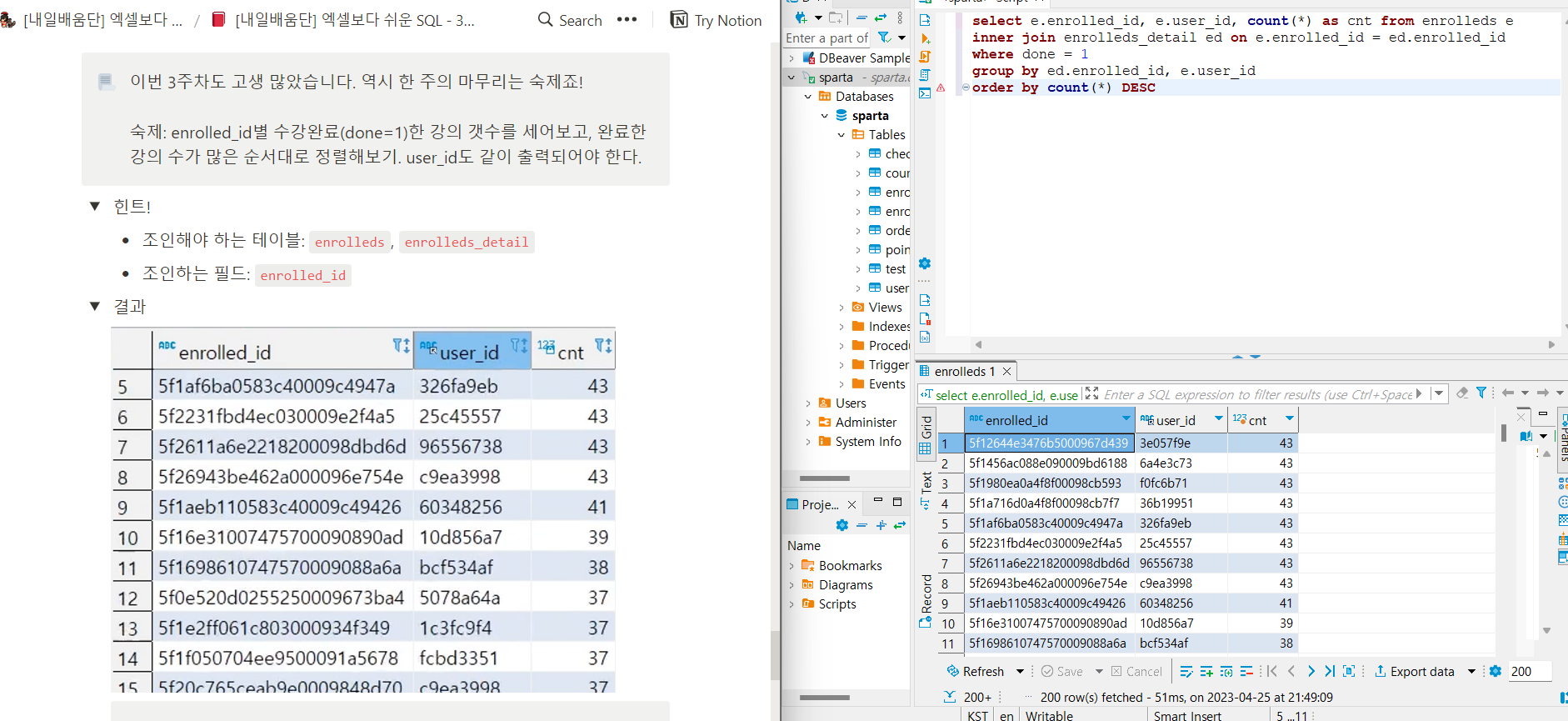Click Try Notion link
Screen dimensions: 1568x721
(717, 20)
